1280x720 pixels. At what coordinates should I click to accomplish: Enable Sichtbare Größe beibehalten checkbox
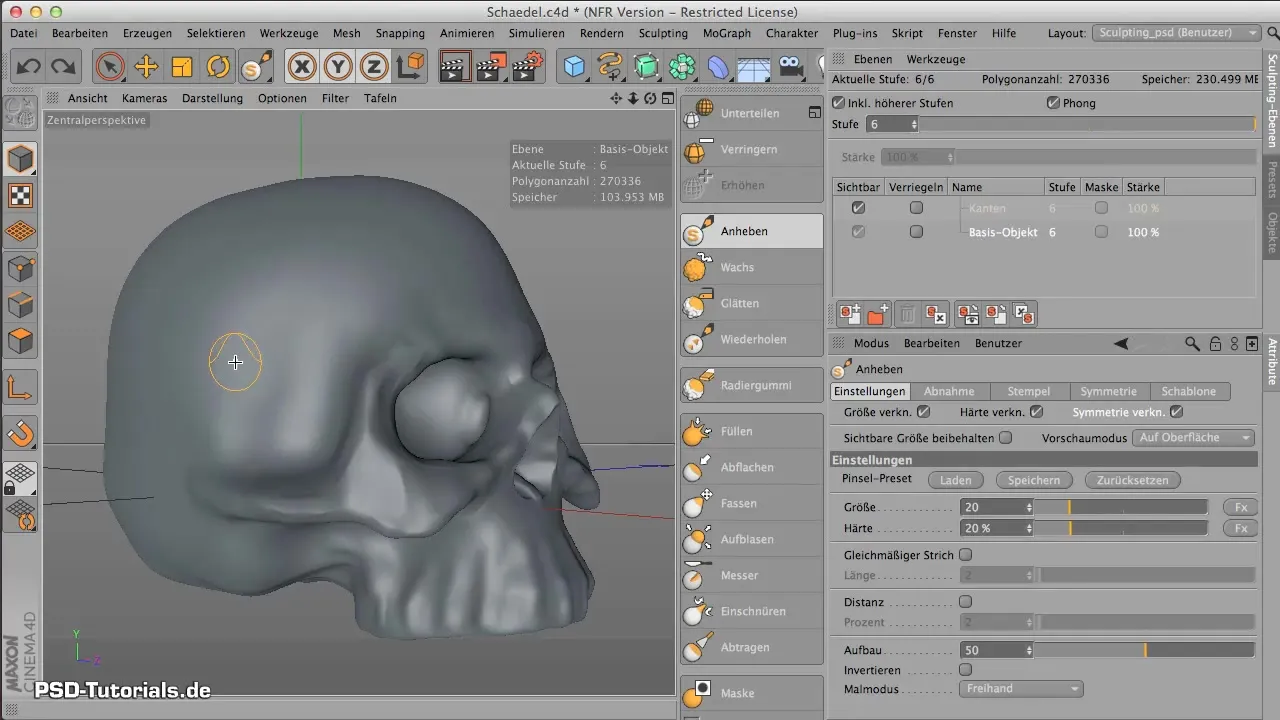pyautogui.click(x=1006, y=438)
